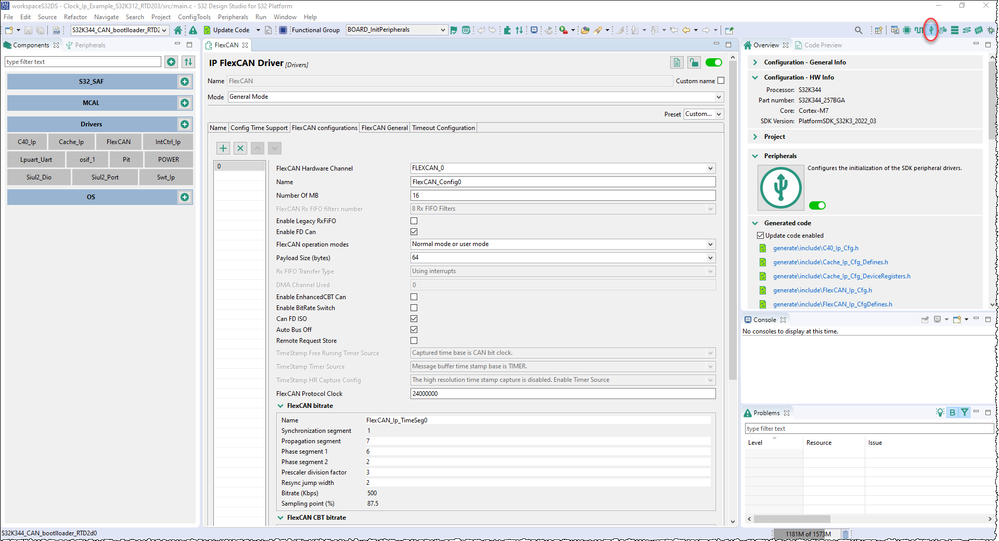Uncheck Enable FD Can checkbox
The height and width of the screenshot is (541, 999).
[x=414, y=232]
